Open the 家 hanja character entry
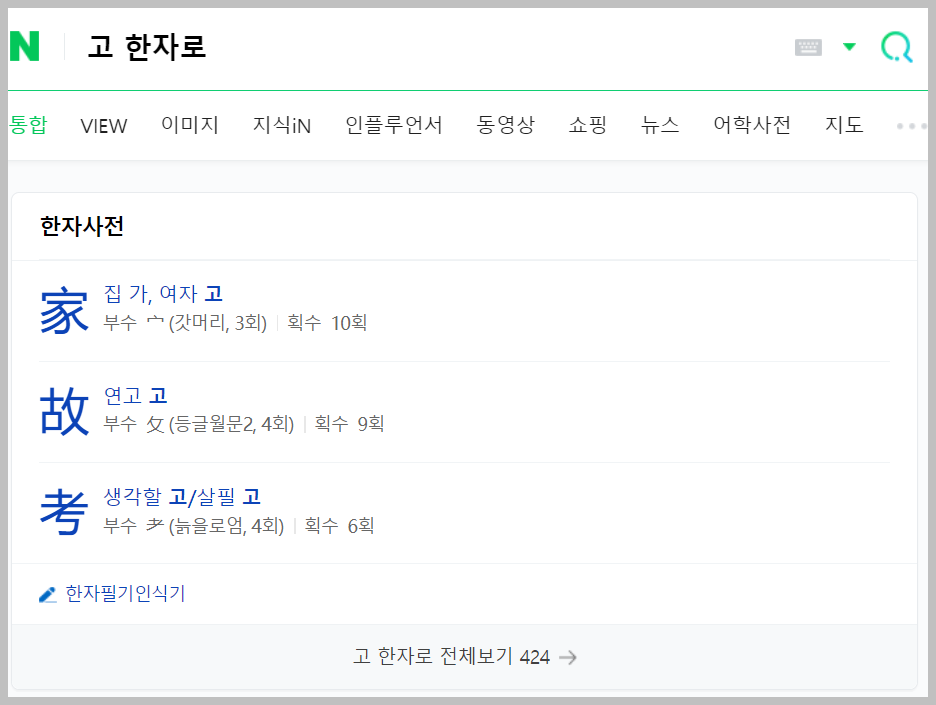Viewport: 936px width, 705px height. 64,310
